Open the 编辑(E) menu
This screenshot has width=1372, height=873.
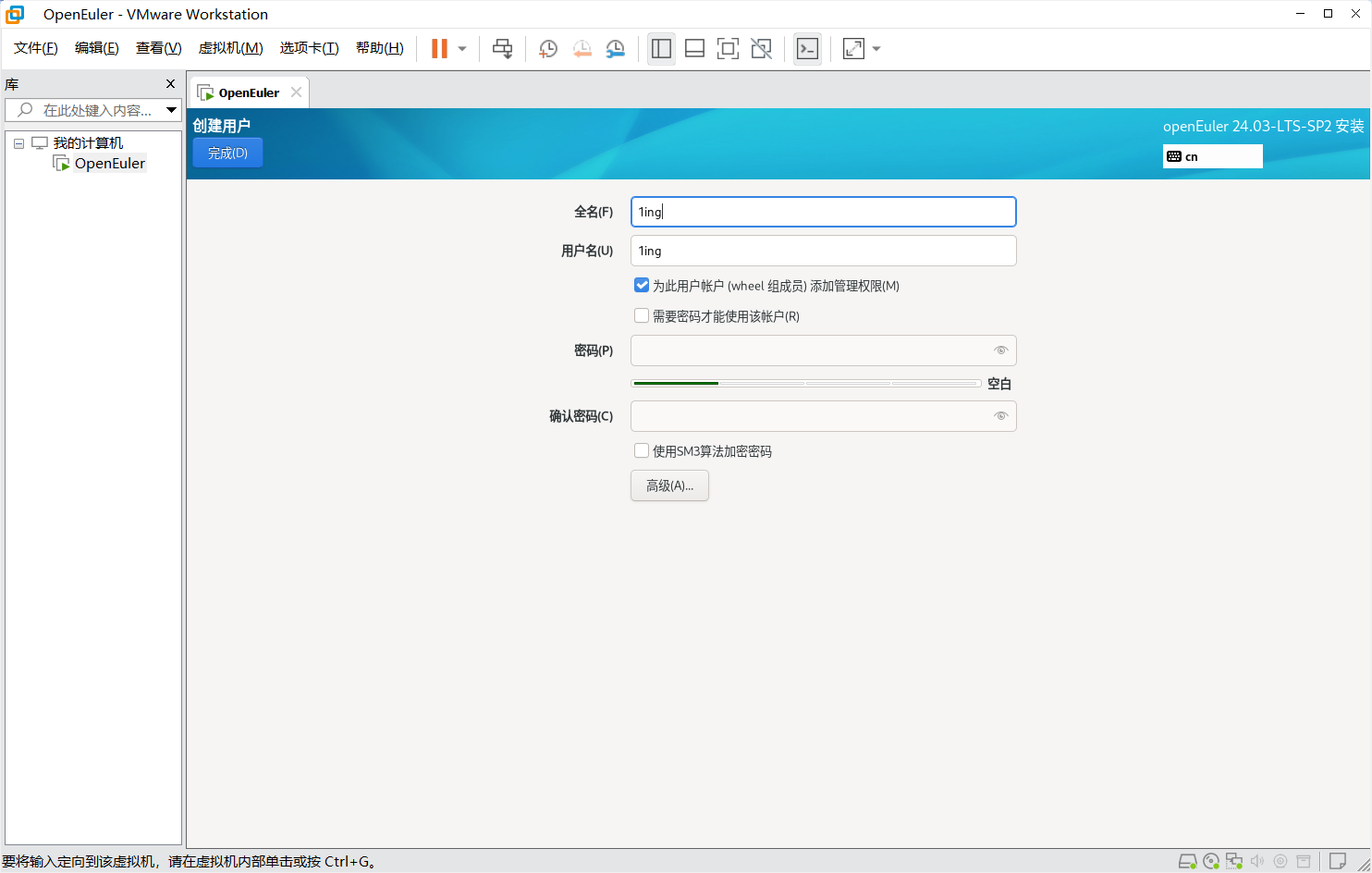click(97, 48)
